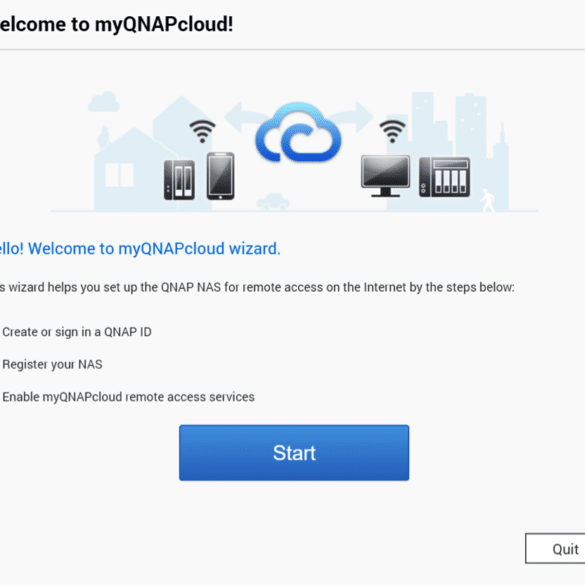The image size is (585, 585).
Task: Click the wizard description paragraph text
Action: coord(257,287)
